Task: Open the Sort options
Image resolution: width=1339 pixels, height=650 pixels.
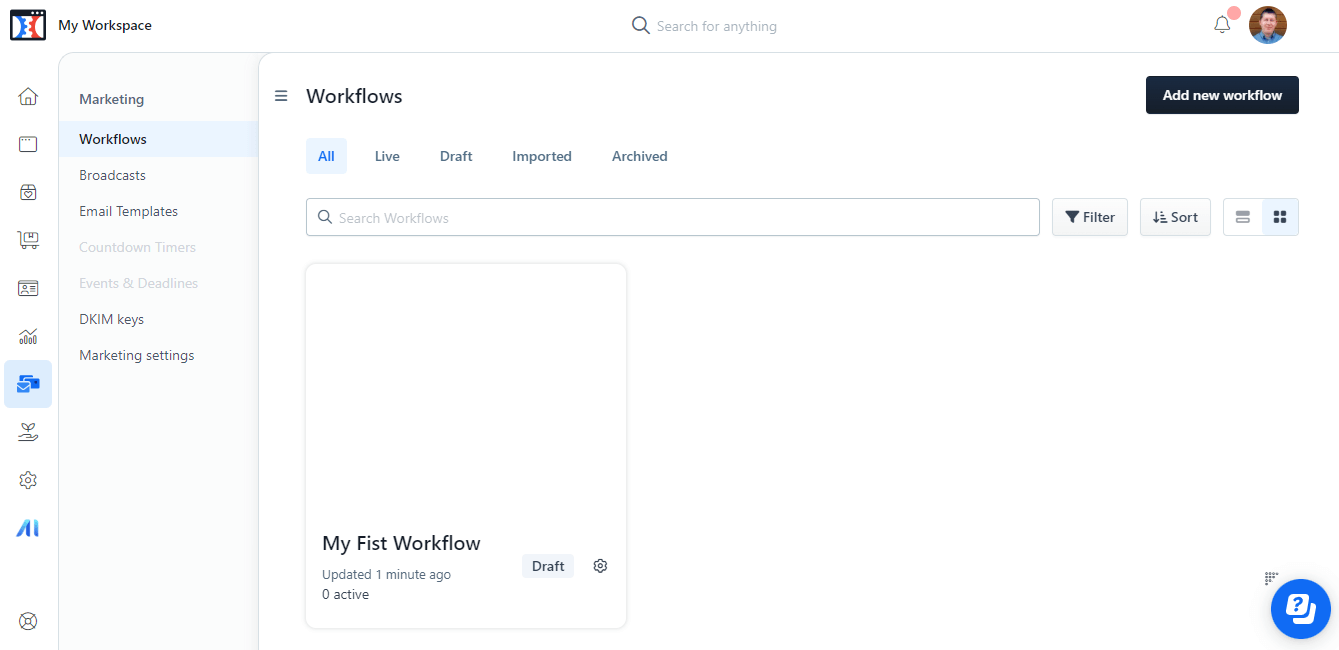Action: 1174,216
